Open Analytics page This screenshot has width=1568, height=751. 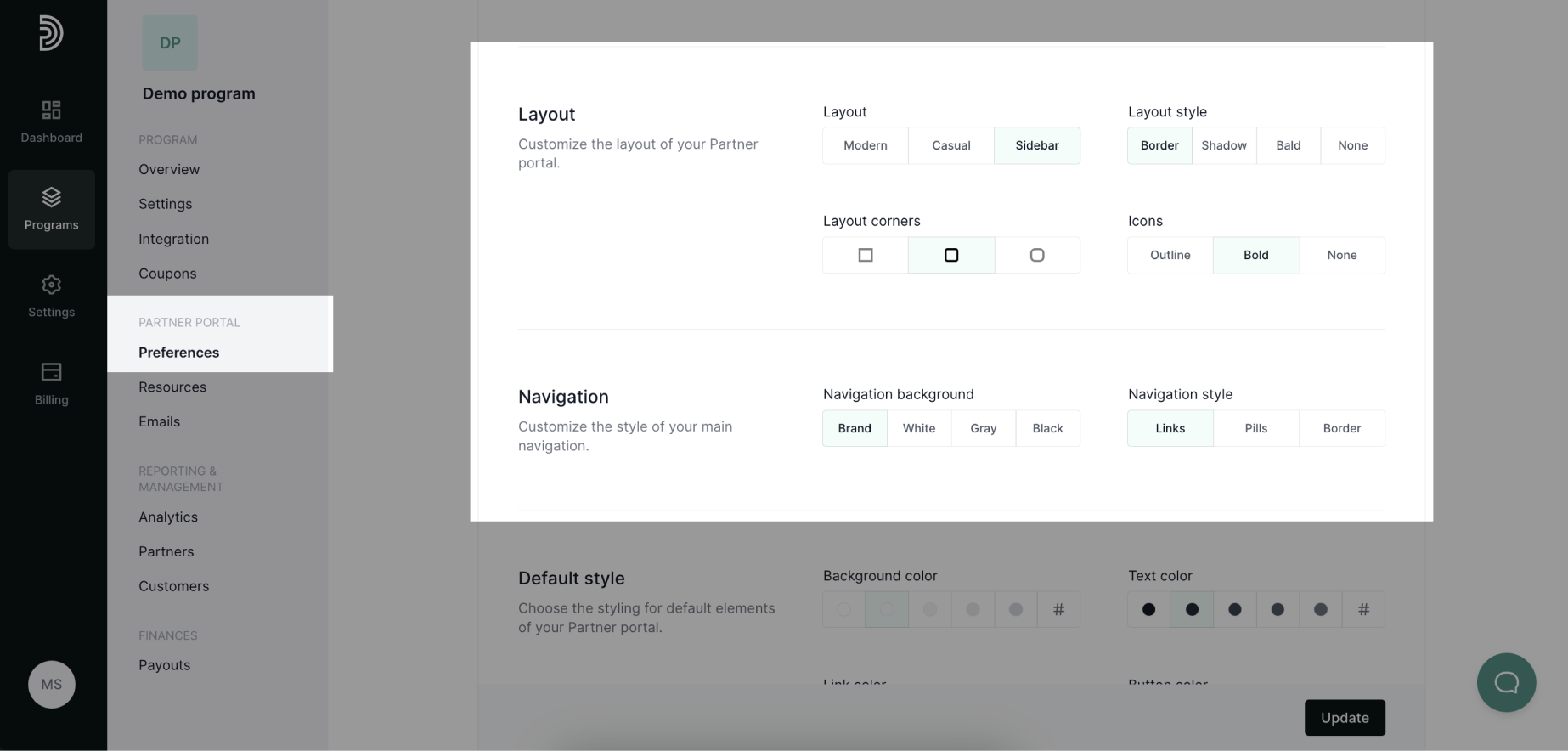(168, 517)
